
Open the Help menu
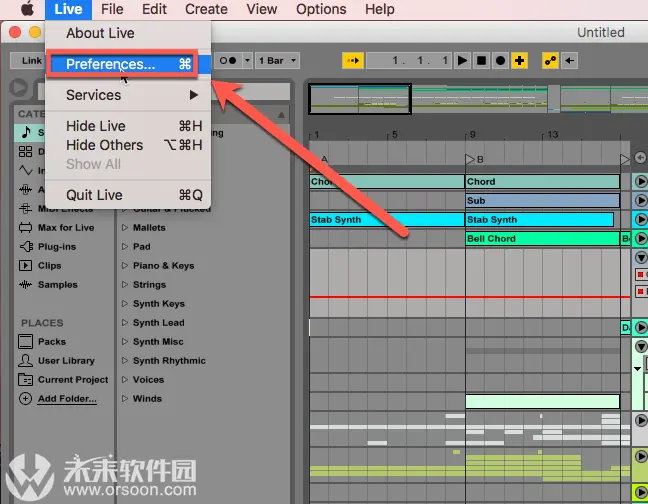(x=379, y=9)
